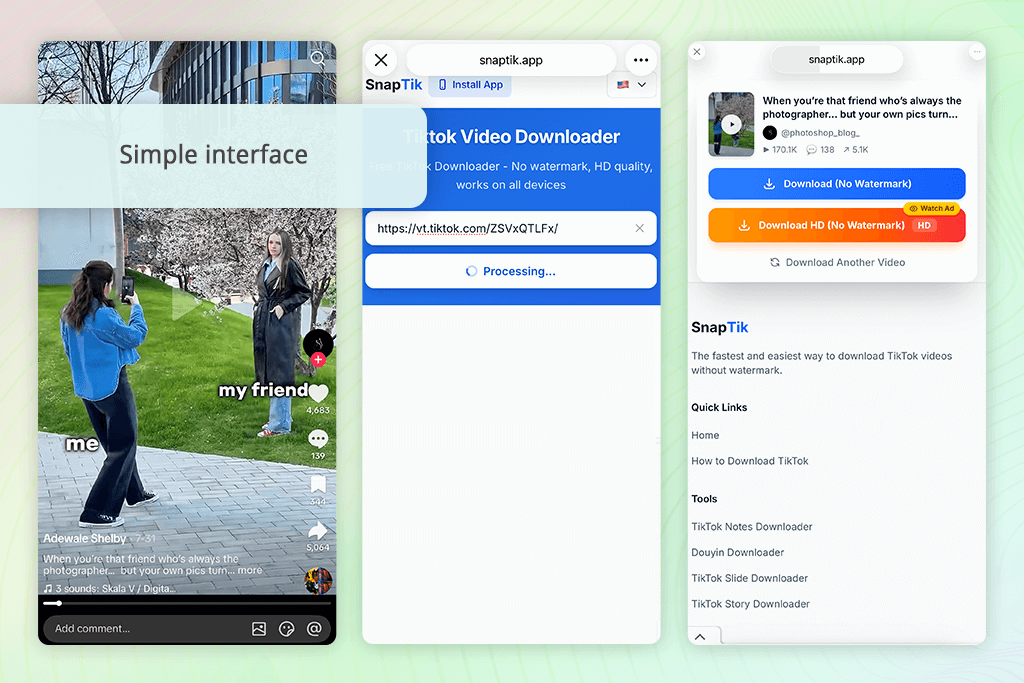Click Add comment text field
Image resolution: width=1024 pixels, height=683 pixels.
(x=187, y=629)
